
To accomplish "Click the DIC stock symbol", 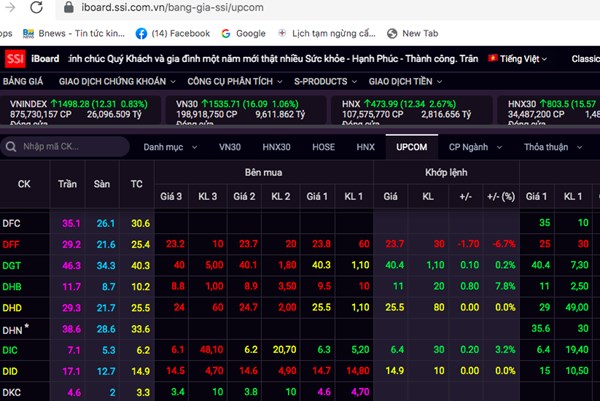I will 10,350.
